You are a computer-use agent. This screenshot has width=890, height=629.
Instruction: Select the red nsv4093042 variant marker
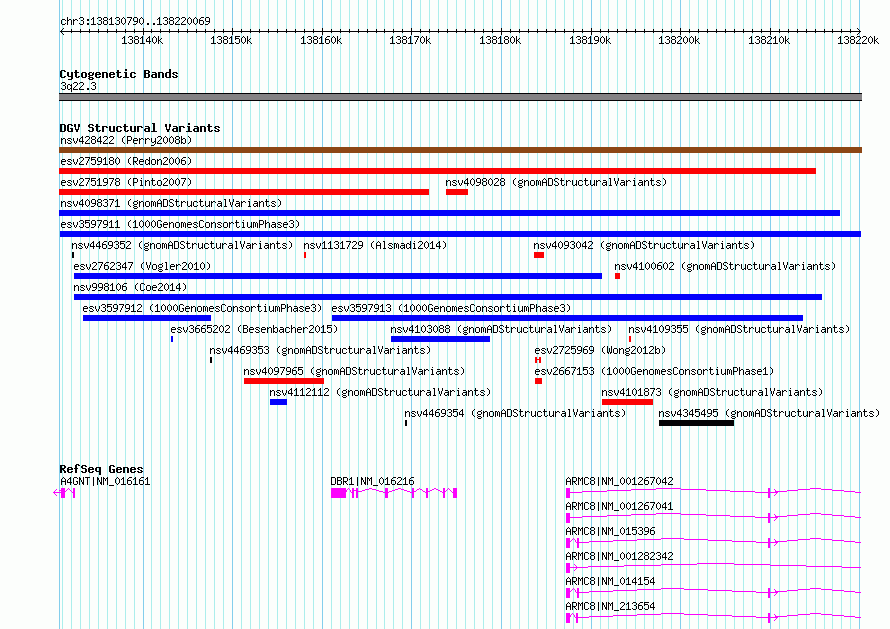pyautogui.click(x=539, y=255)
